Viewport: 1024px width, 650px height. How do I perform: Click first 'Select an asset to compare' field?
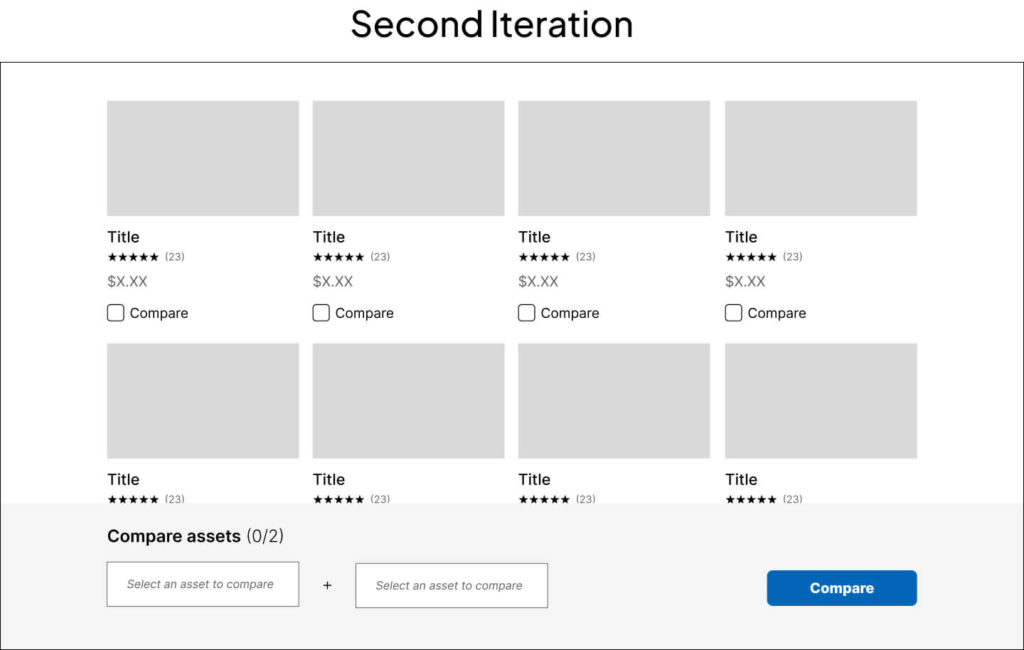click(x=202, y=584)
